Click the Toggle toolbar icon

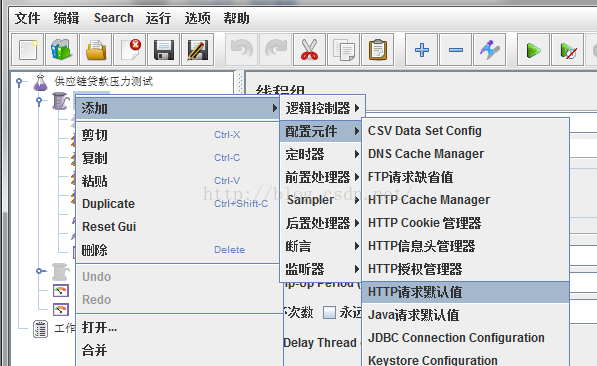coord(490,50)
